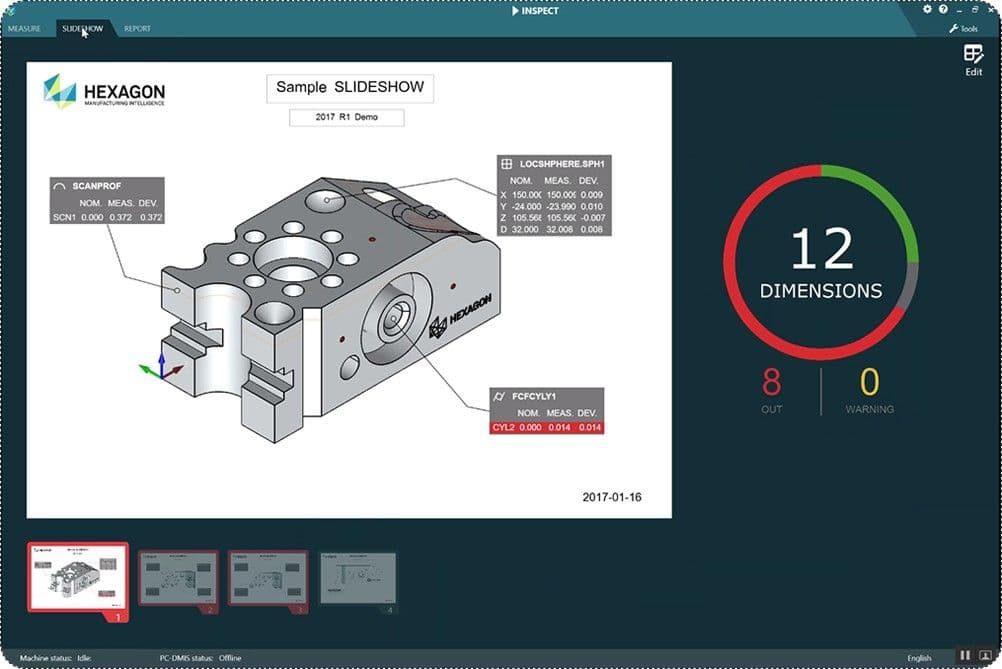
Task: Click the XYZ coordinate axes triad
Action: tap(159, 370)
